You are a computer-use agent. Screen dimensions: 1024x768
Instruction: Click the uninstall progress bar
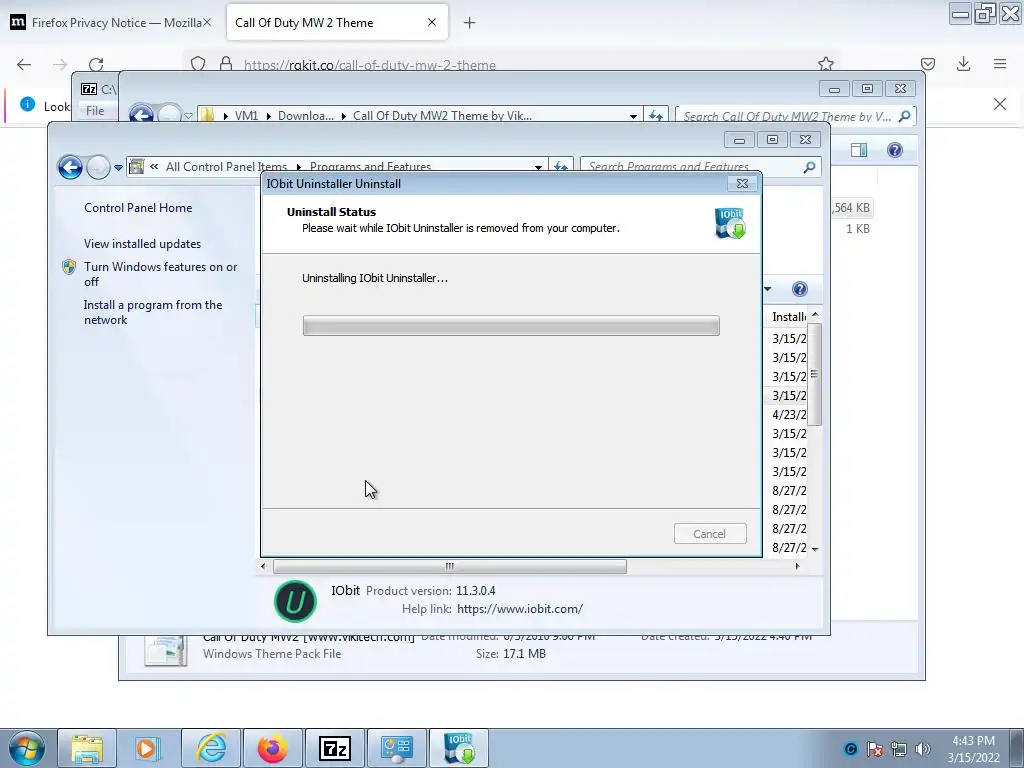(x=511, y=325)
